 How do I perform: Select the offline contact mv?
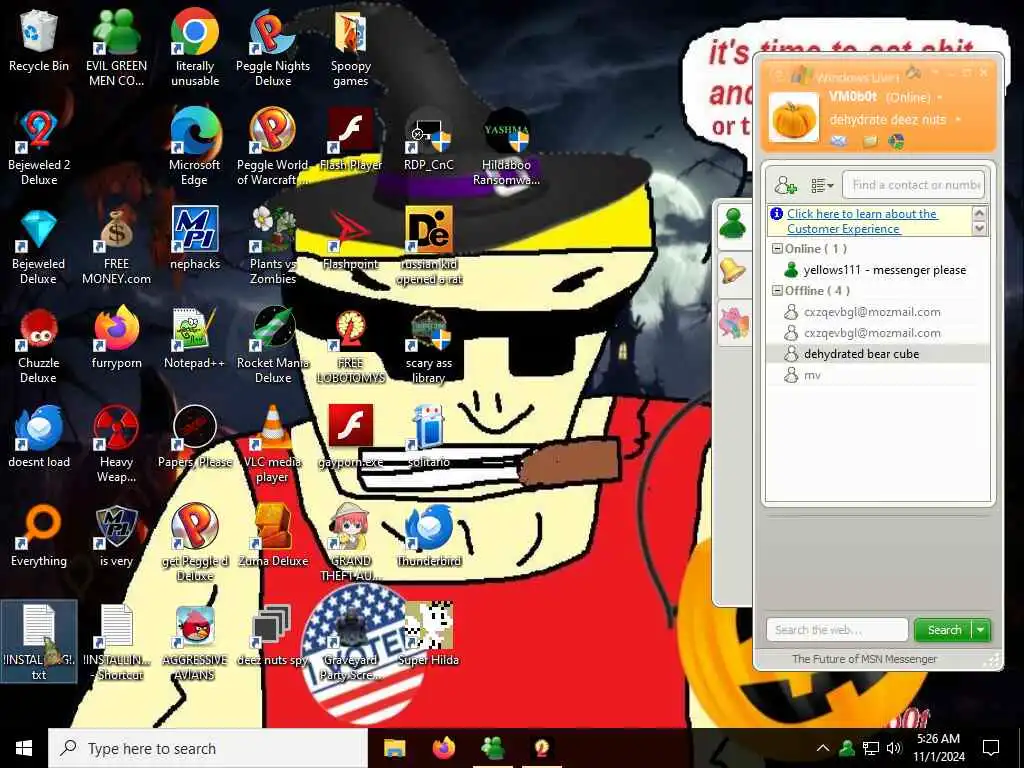coord(877,375)
